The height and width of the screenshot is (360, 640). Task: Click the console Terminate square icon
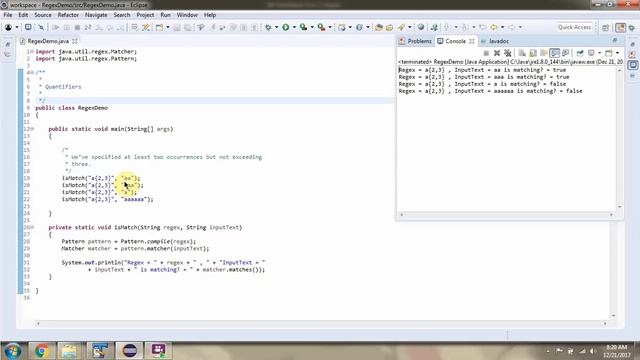[x=486, y=53]
